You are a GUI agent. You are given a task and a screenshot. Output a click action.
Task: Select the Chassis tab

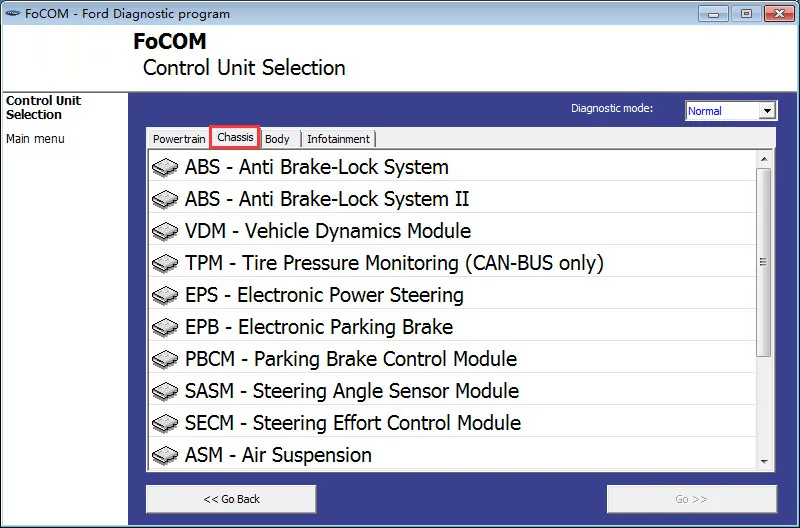click(x=235, y=138)
